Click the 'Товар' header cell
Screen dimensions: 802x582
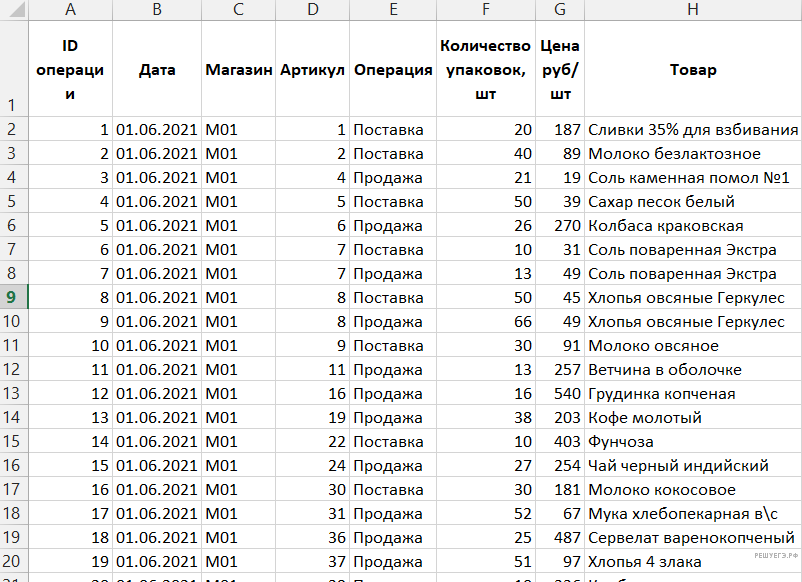tap(692, 70)
